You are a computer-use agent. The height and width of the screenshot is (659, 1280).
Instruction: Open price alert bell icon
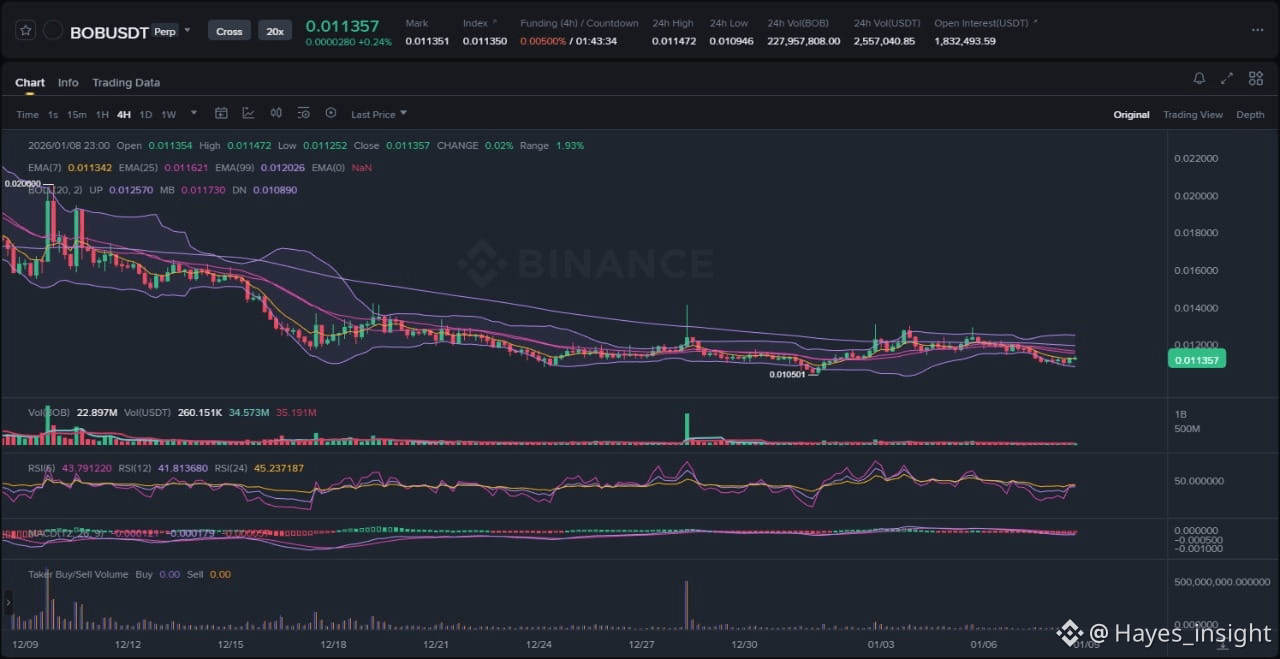pos(1199,78)
